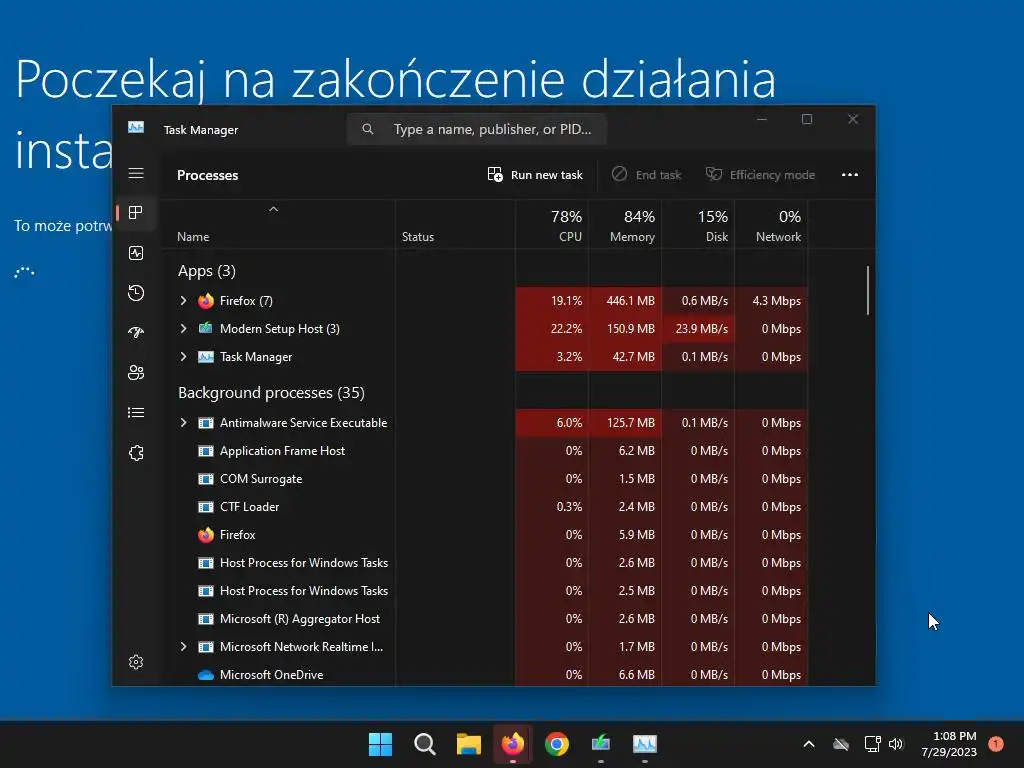Click the Task Manager taskbar icon
Image resolution: width=1024 pixels, height=768 pixels.
(645, 744)
